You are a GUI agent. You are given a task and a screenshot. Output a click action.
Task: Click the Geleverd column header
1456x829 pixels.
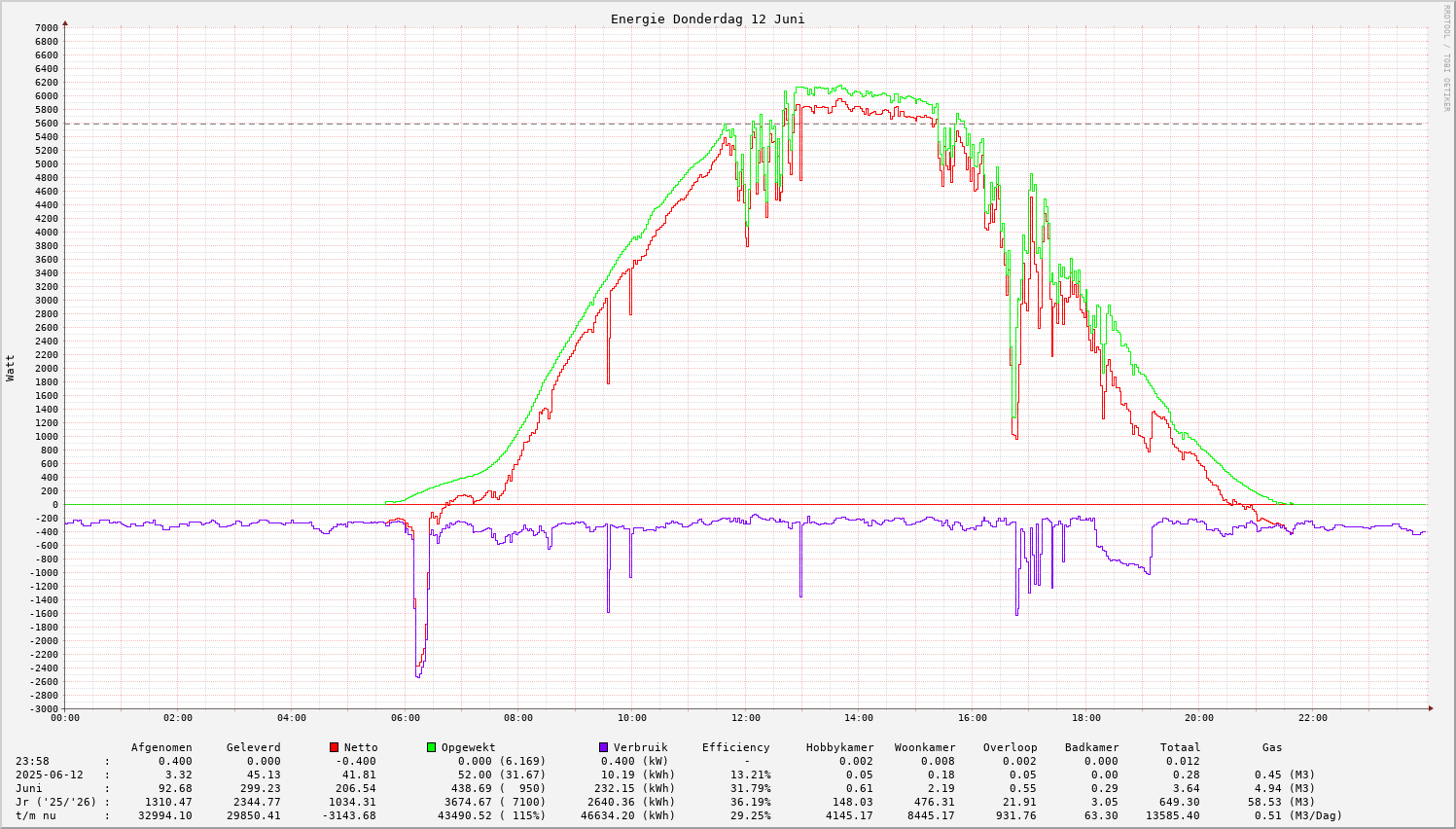point(253,747)
